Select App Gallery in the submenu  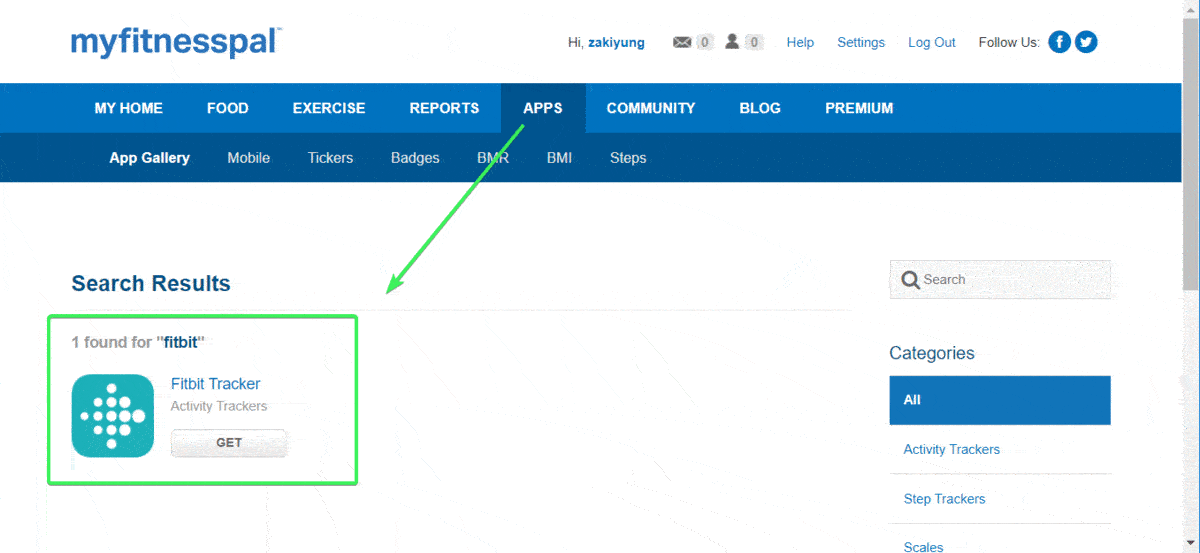149,158
